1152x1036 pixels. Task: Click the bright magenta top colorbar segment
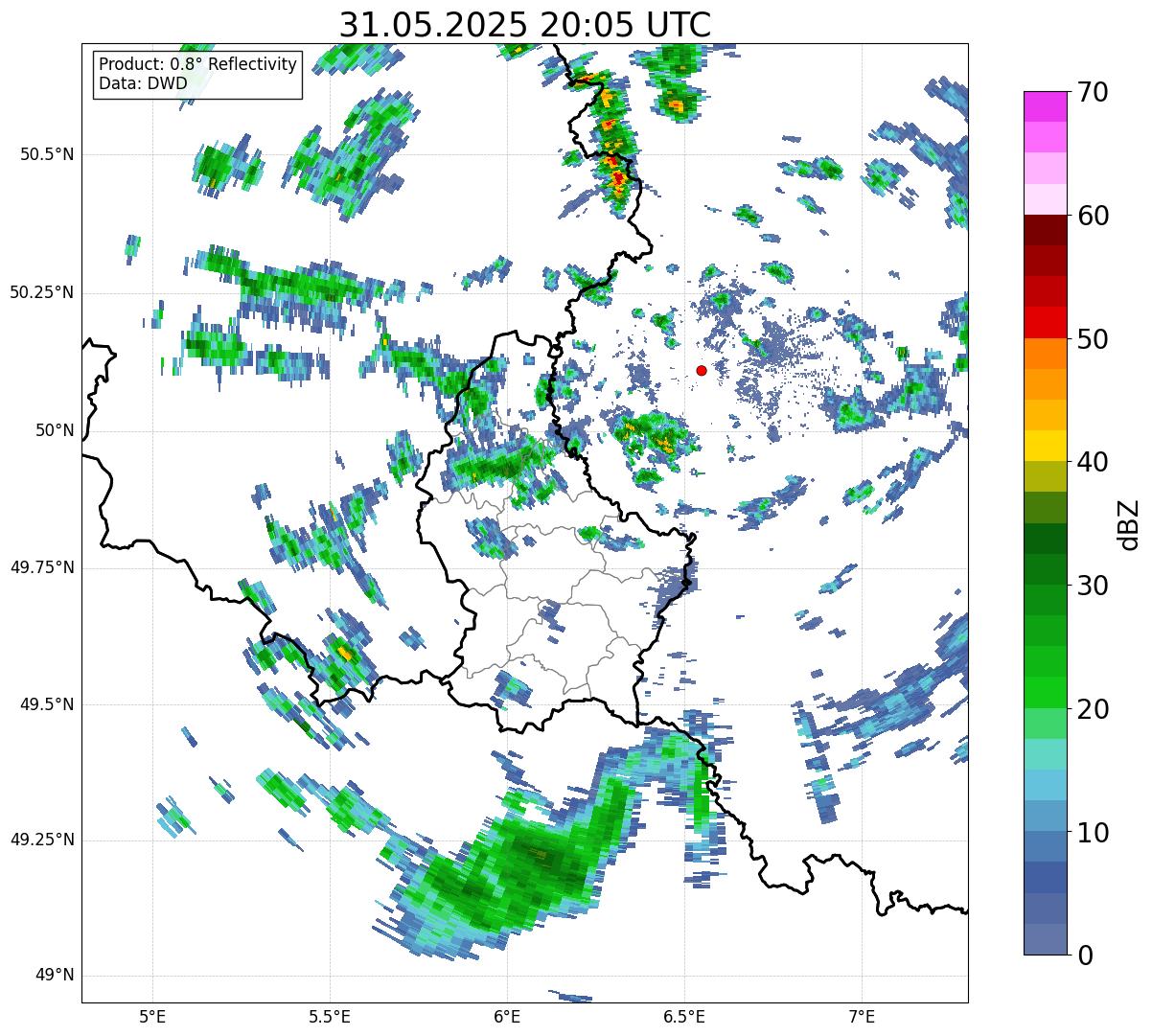pyautogui.click(x=1046, y=106)
